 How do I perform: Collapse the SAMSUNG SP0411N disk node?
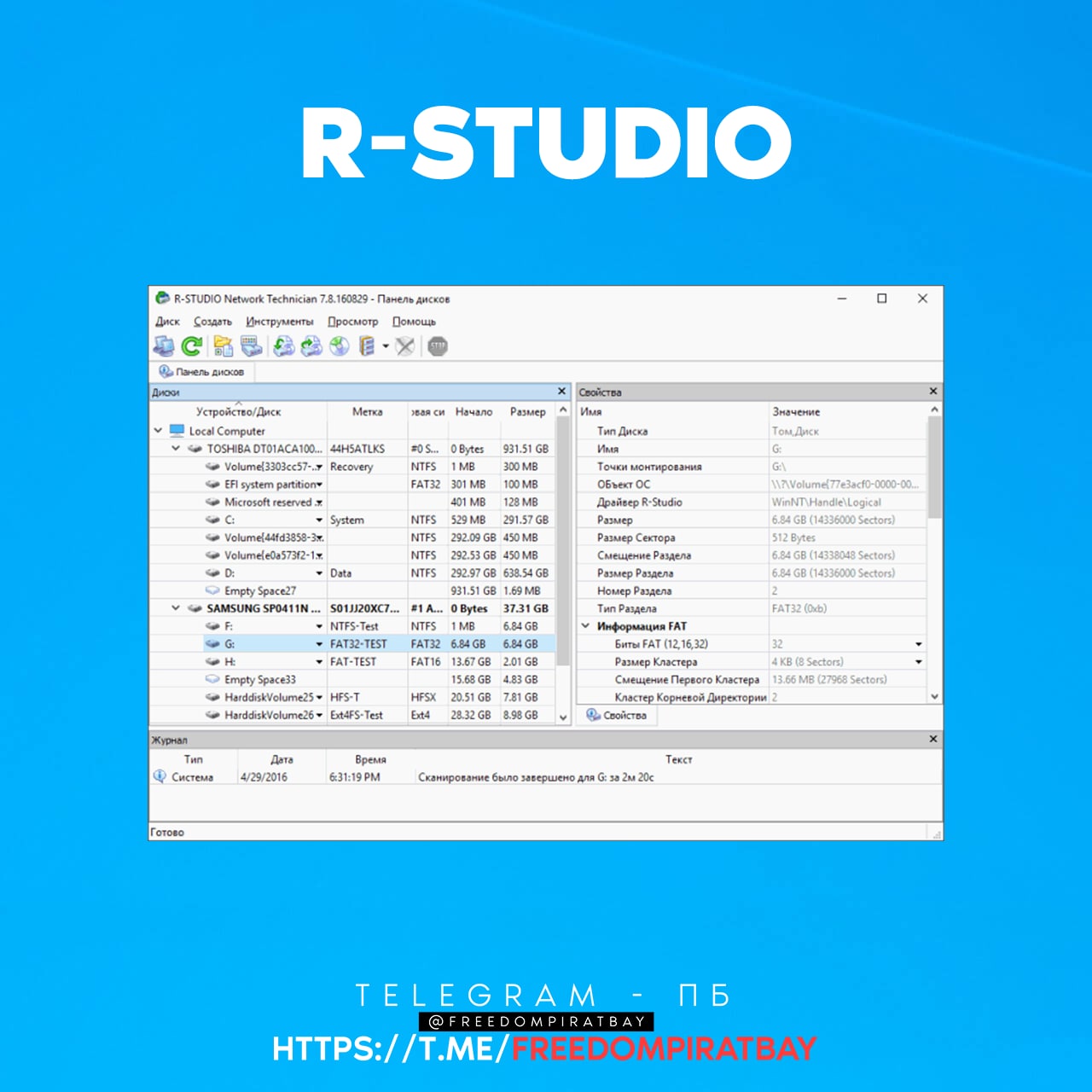click(x=176, y=608)
